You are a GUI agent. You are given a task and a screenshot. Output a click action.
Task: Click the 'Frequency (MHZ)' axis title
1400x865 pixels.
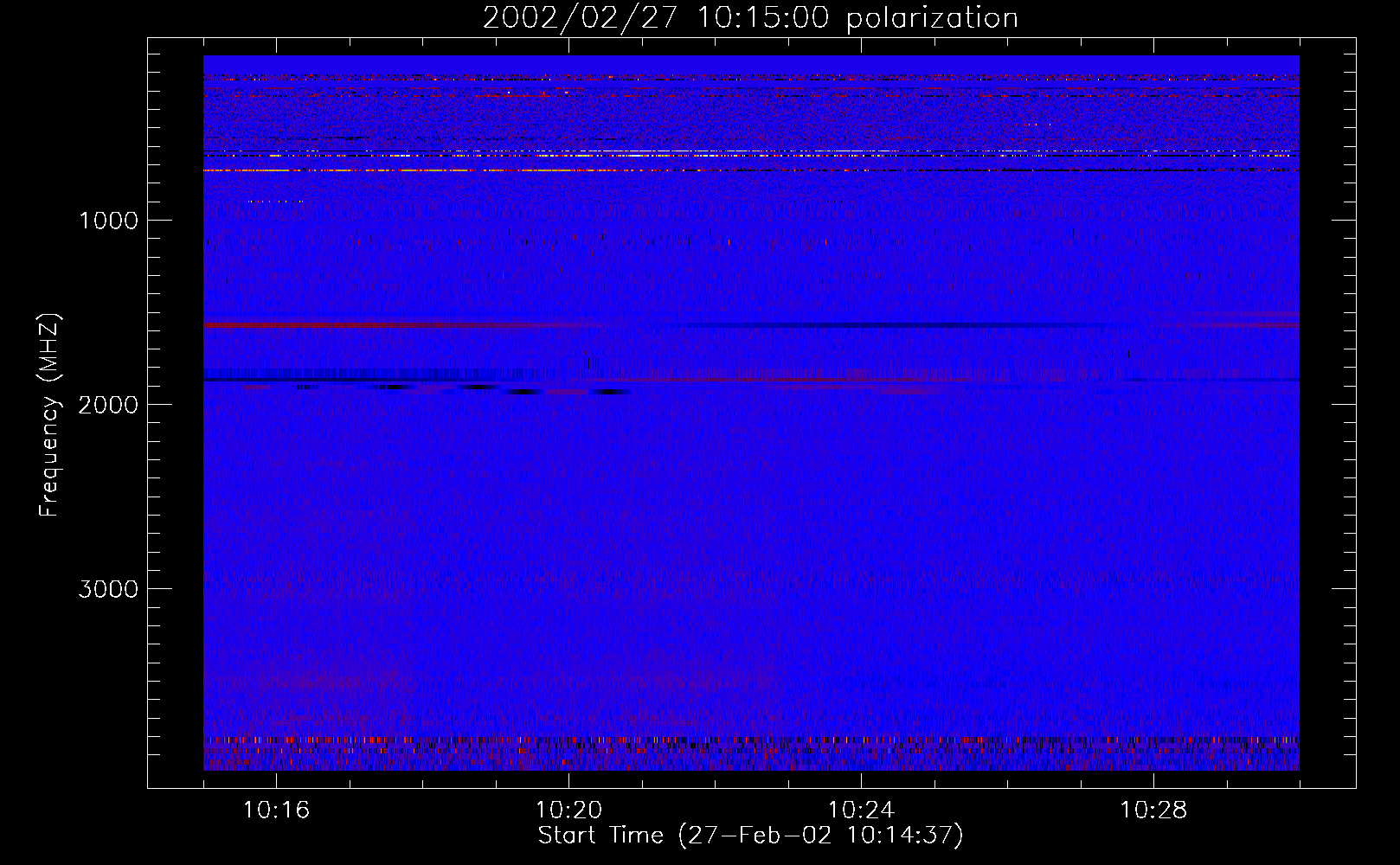[x=50, y=415]
